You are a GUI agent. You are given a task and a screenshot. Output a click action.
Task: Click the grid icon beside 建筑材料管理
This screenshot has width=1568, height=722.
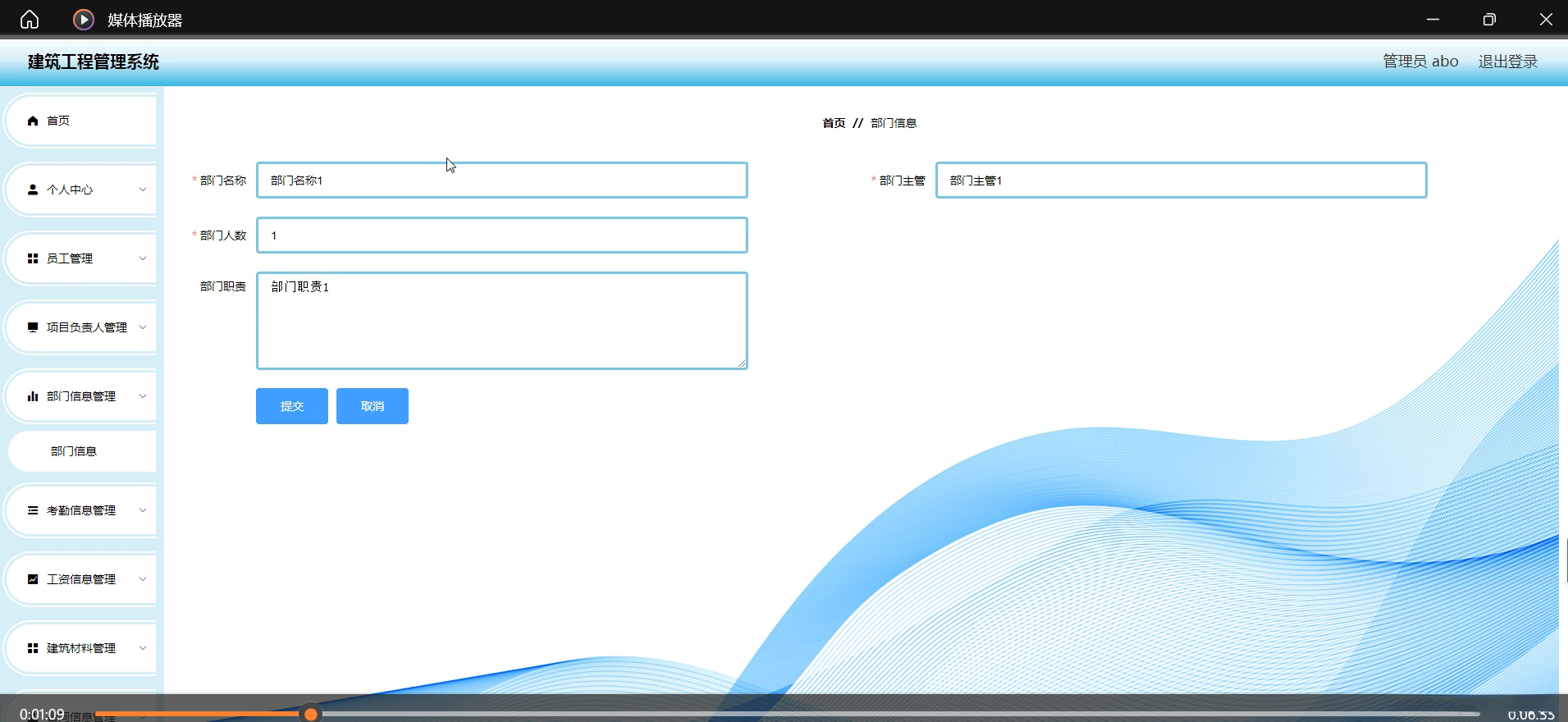[33, 648]
